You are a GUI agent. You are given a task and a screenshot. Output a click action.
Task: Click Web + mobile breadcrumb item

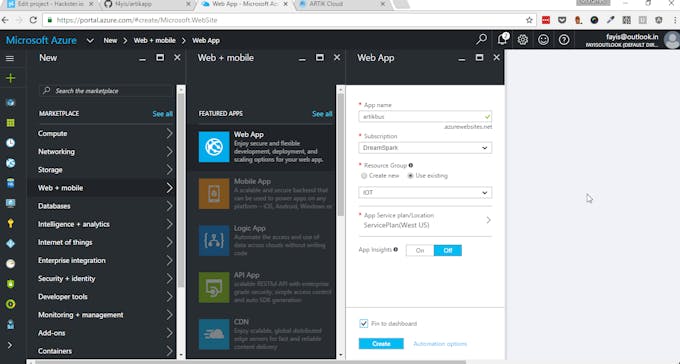click(x=154, y=40)
